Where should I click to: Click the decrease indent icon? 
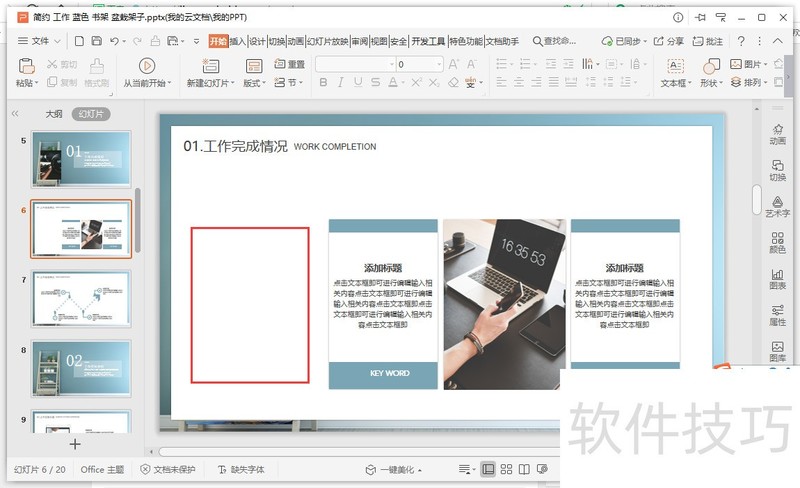pyautogui.click(x=551, y=64)
